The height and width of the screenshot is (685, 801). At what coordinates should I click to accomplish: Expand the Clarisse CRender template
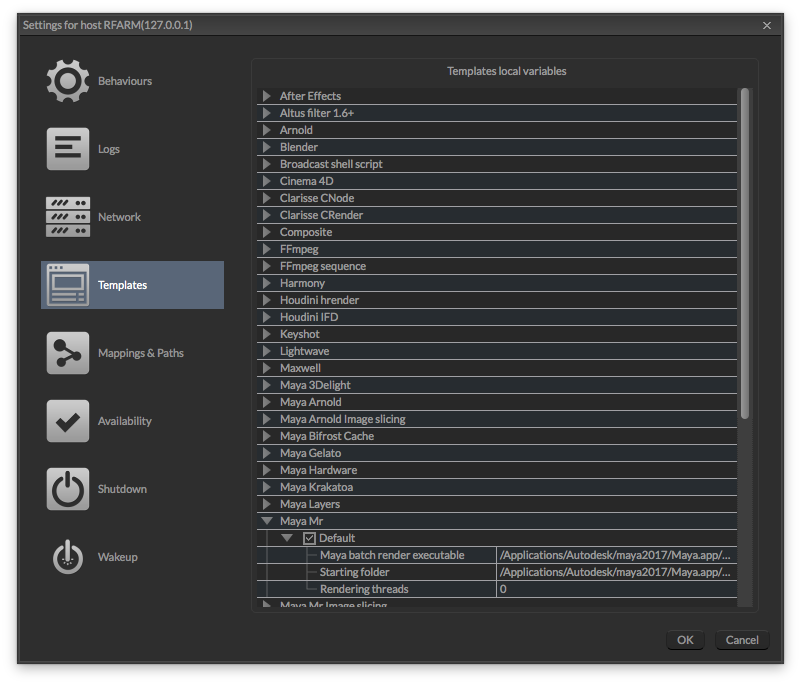point(266,215)
